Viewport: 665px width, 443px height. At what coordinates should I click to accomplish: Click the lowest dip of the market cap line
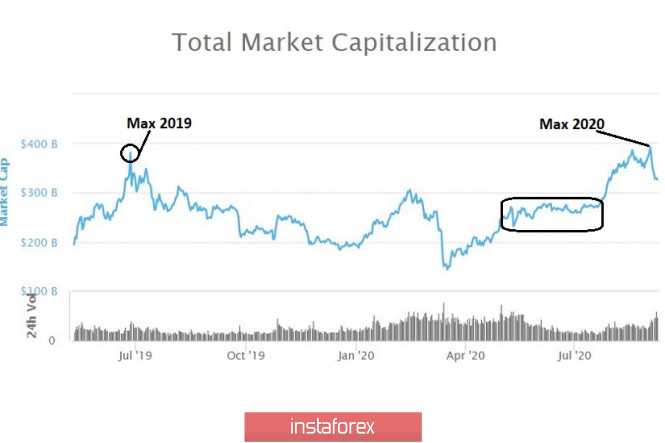[x=446, y=268]
